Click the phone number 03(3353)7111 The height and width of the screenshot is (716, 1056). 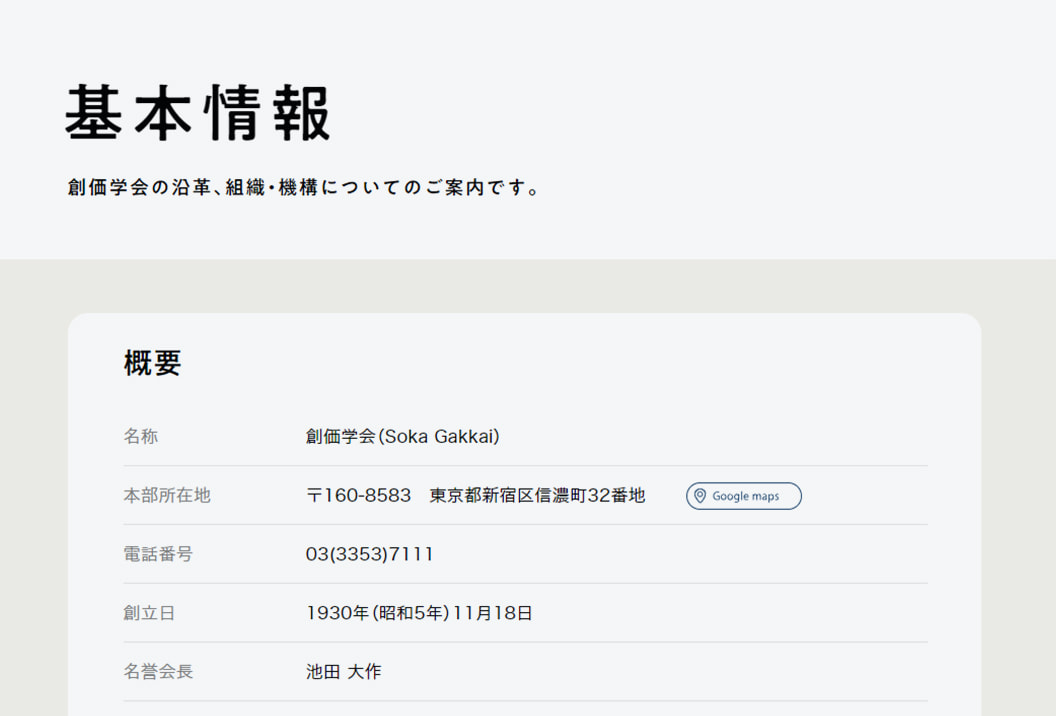370,554
